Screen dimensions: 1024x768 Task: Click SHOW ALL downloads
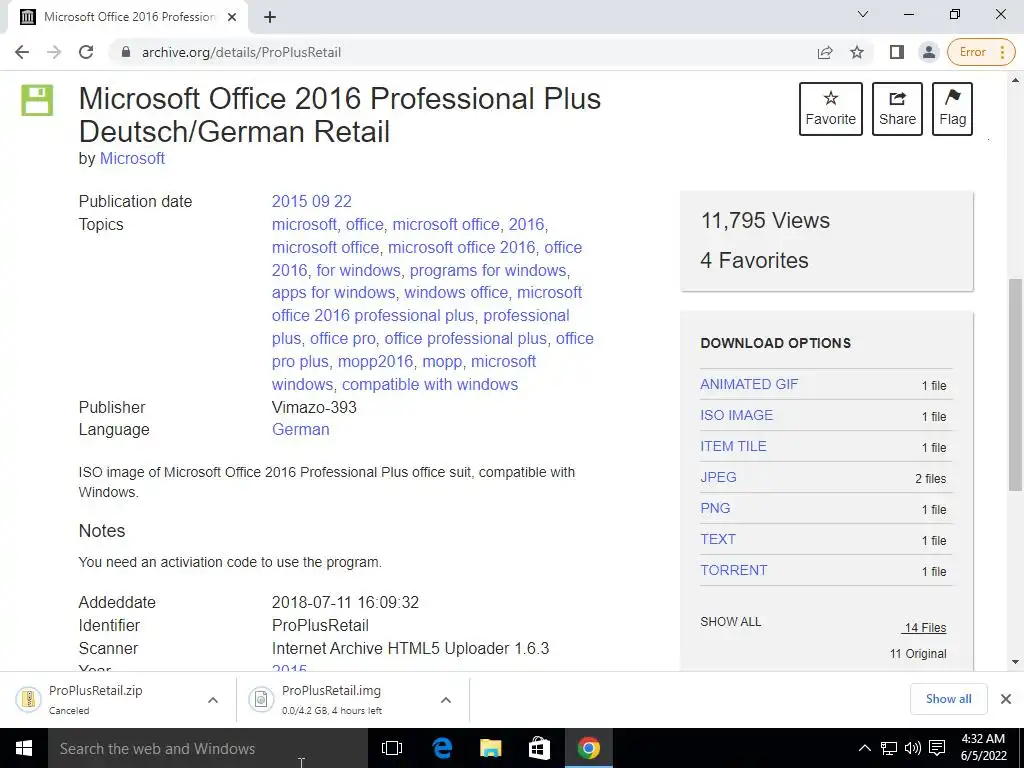(x=731, y=622)
